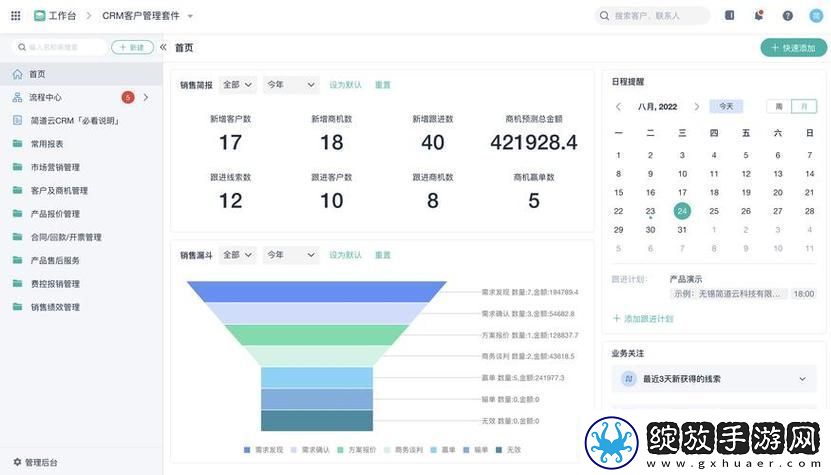Click the 快速添加 button
Viewport: 831px width, 475px height.
pyautogui.click(x=793, y=48)
